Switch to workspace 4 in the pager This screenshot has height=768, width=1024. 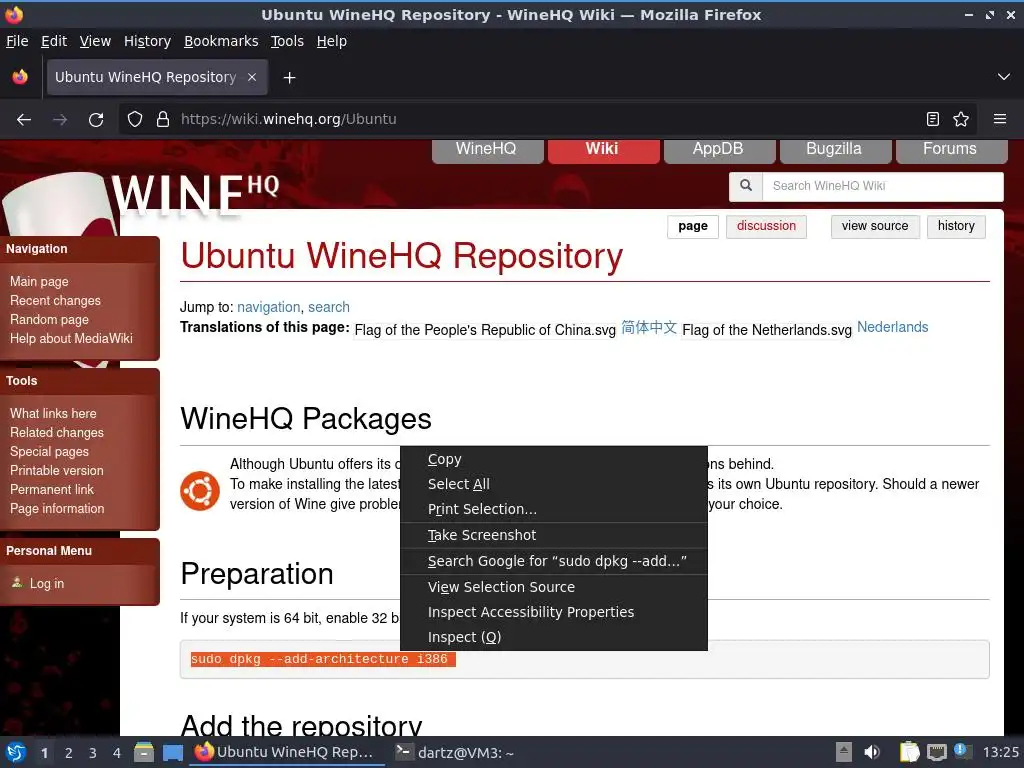point(117,753)
